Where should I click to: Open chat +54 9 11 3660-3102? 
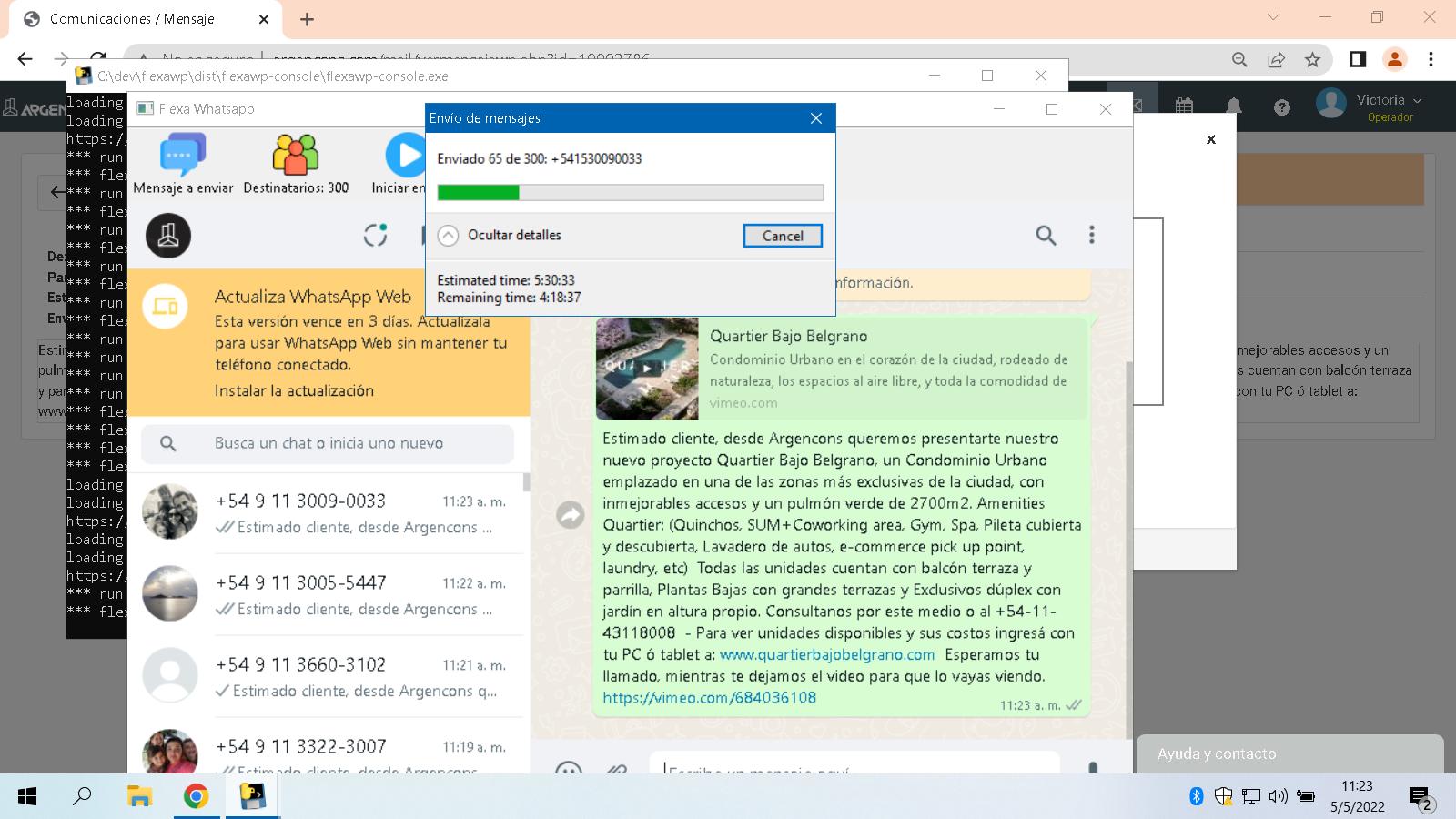325,677
